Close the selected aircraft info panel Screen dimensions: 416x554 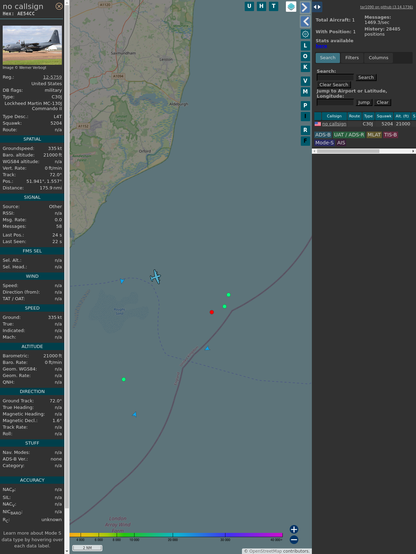[x=59, y=6]
